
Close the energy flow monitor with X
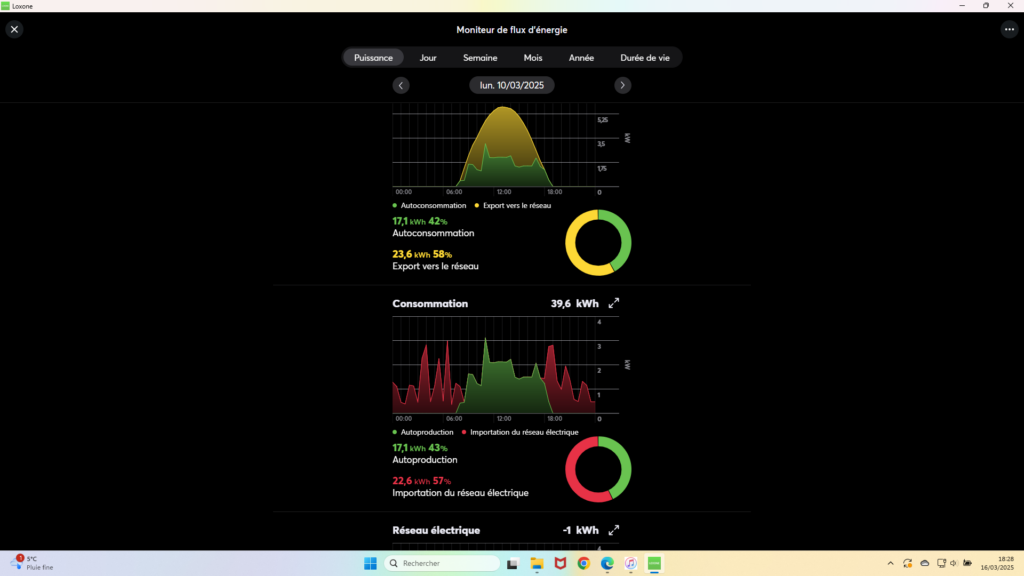coord(14,30)
